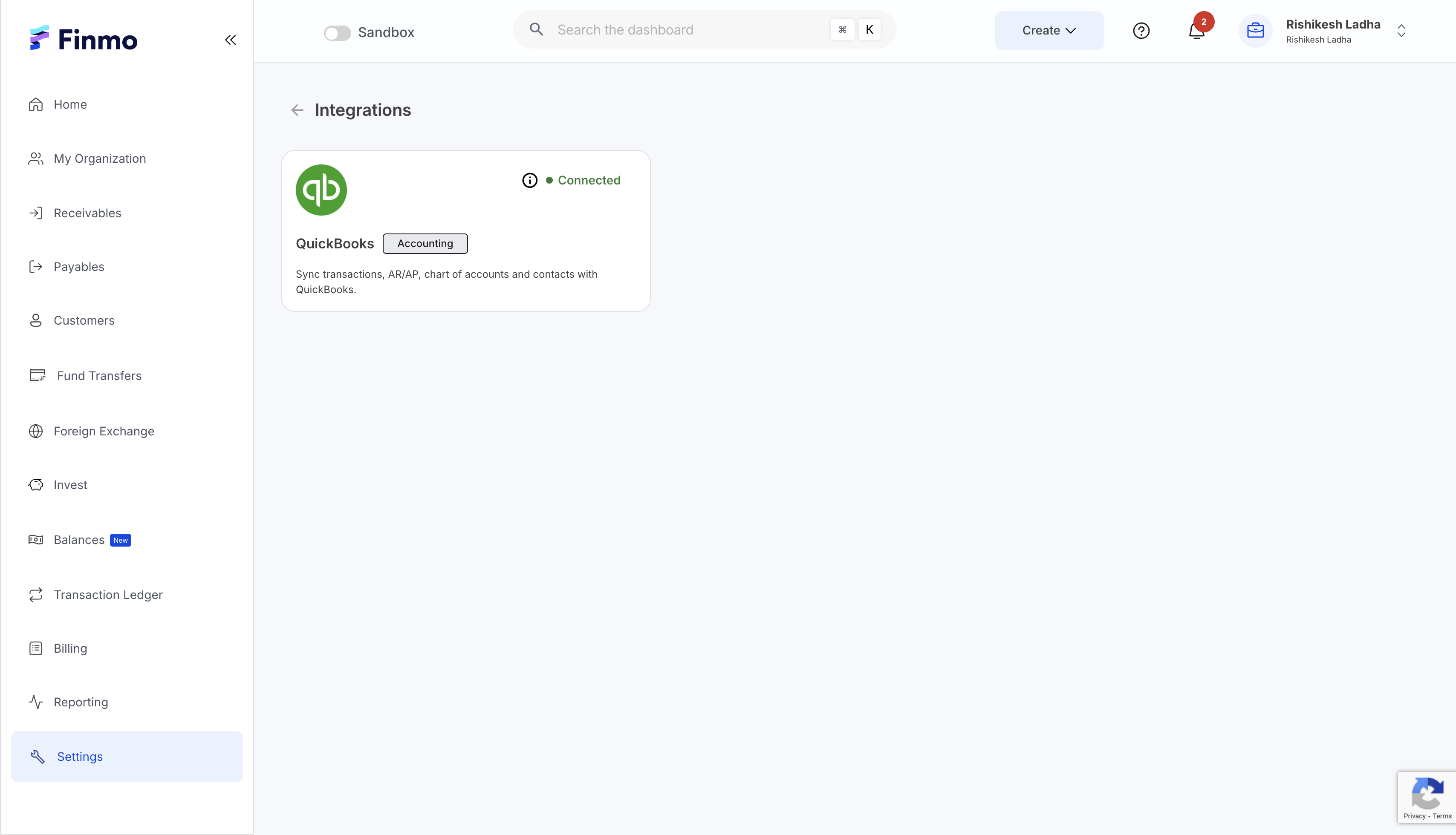
Task: Open the help question mark icon
Action: tap(1141, 31)
